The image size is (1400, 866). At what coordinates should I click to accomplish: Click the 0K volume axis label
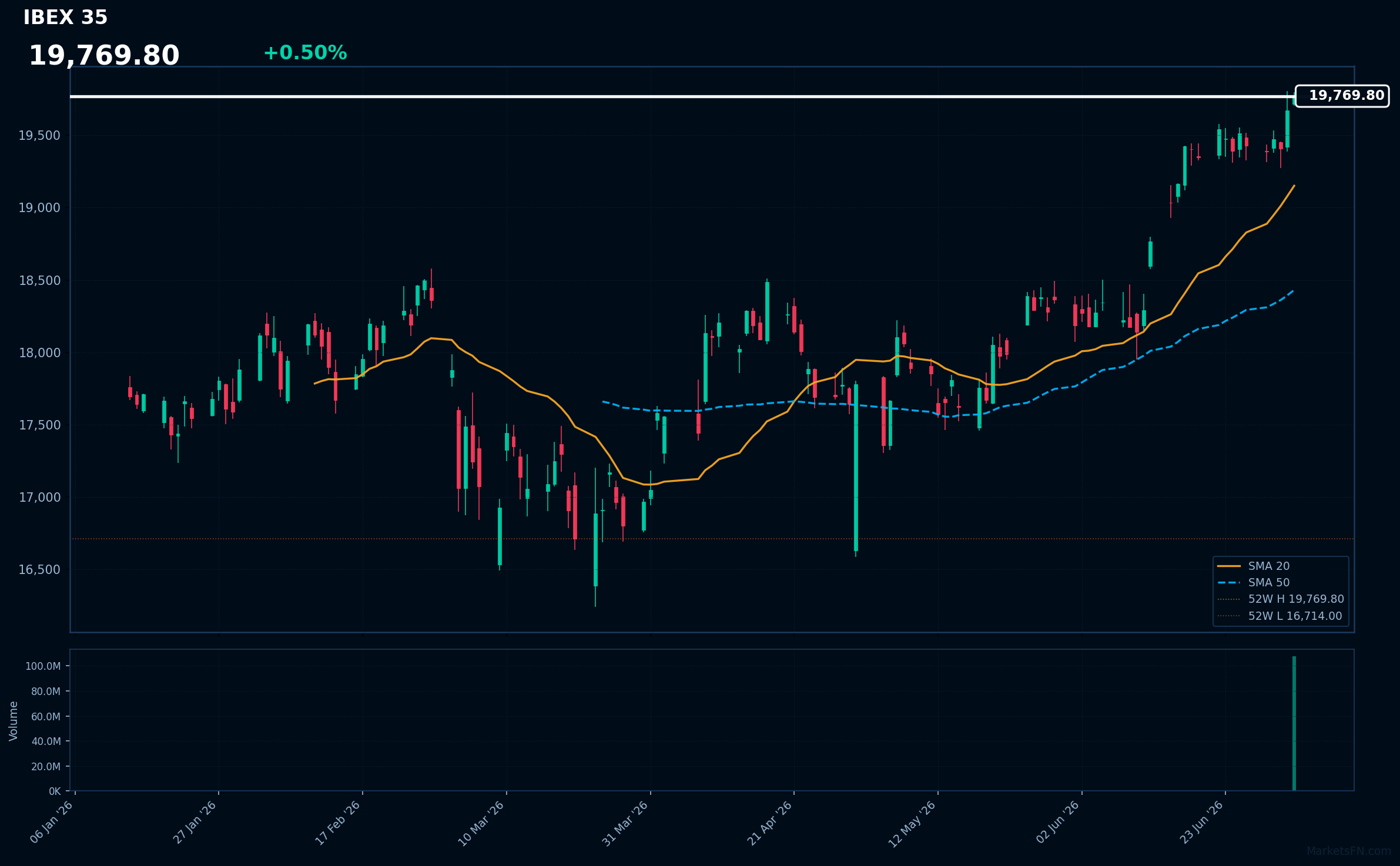click(x=55, y=791)
